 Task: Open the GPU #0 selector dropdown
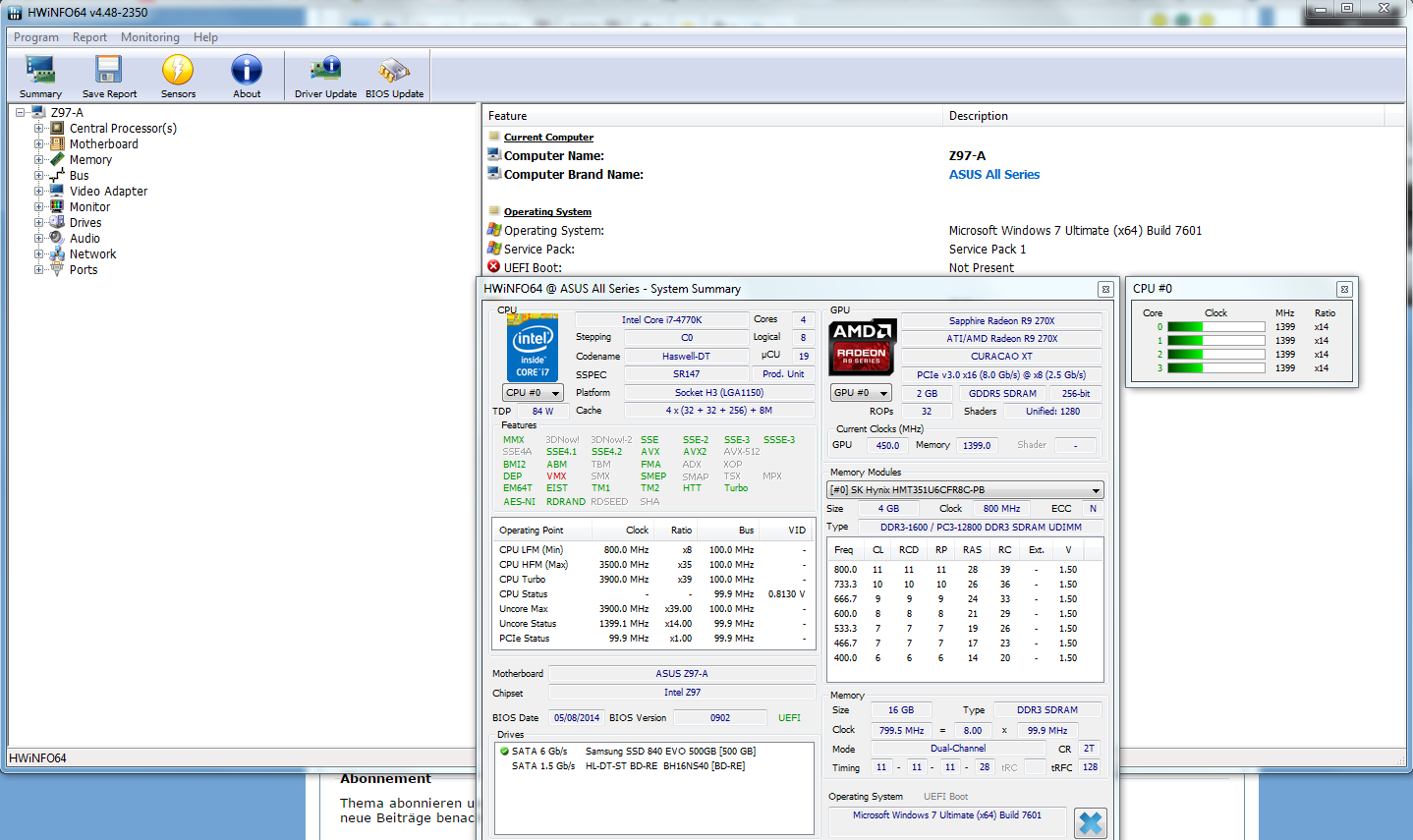(861, 393)
